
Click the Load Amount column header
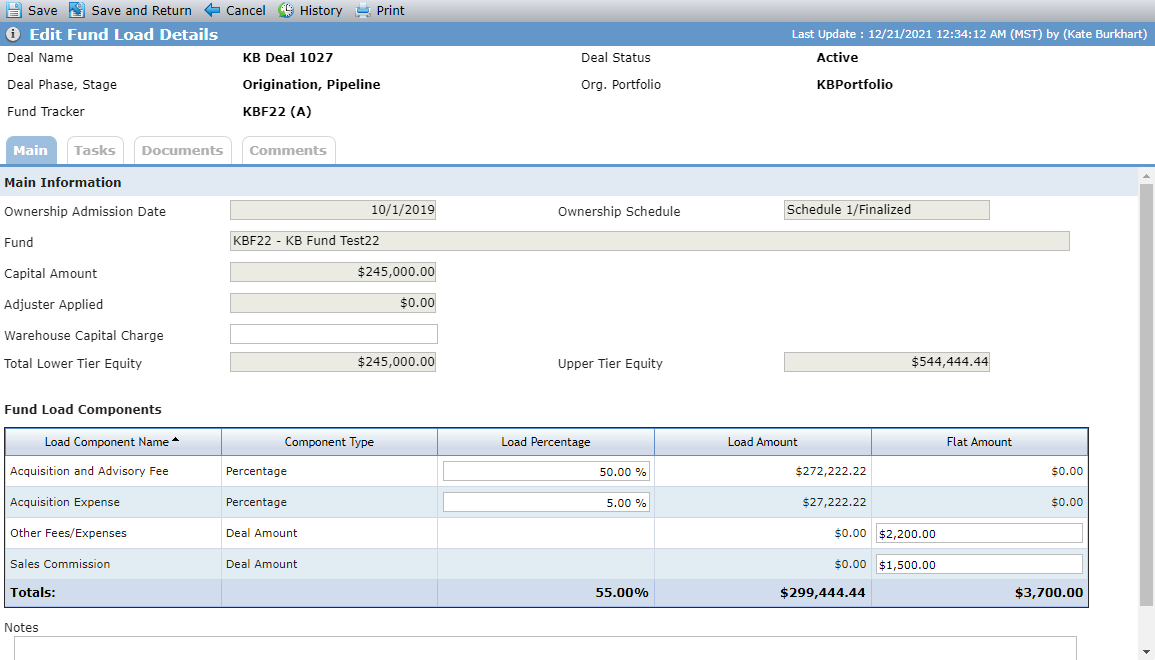[x=762, y=442]
